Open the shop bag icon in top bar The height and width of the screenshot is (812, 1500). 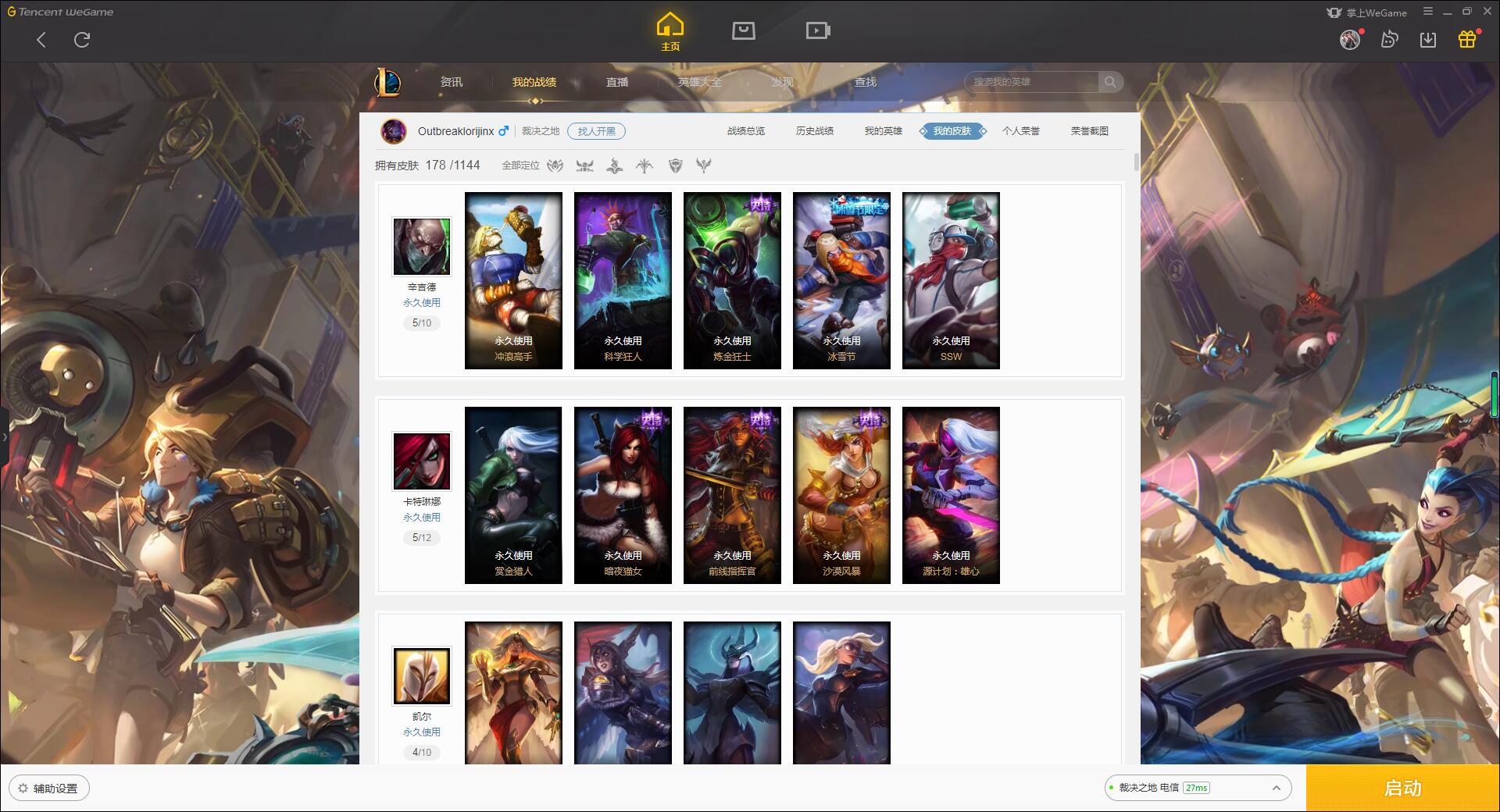(743, 31)
